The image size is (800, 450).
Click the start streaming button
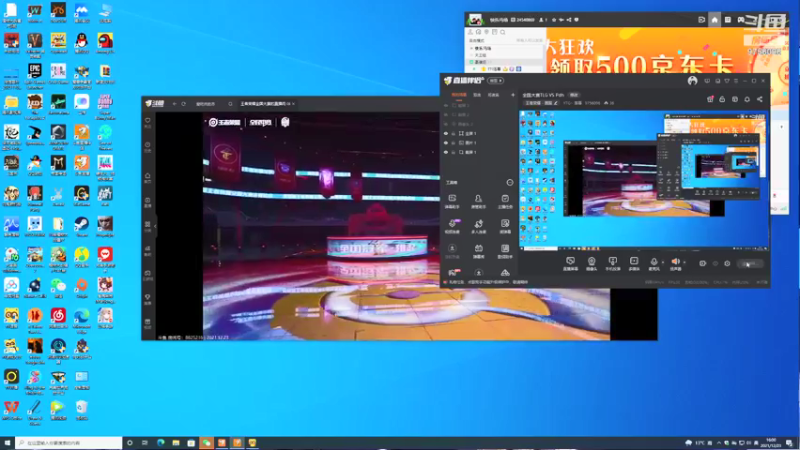(x=750, y=264)
